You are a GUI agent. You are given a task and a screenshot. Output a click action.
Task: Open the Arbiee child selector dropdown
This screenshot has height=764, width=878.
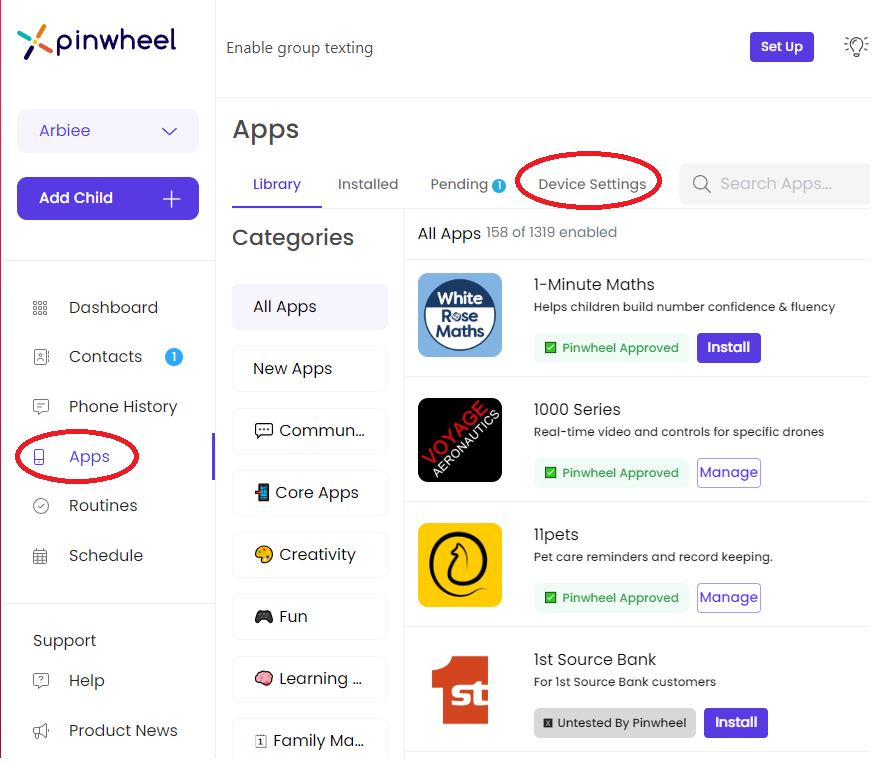tap(107, 130)
